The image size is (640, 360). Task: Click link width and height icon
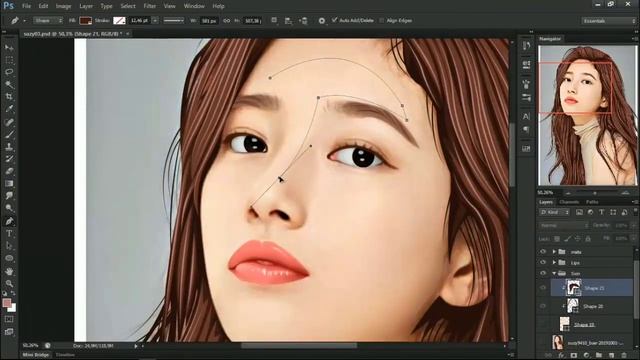pos(227,20)
